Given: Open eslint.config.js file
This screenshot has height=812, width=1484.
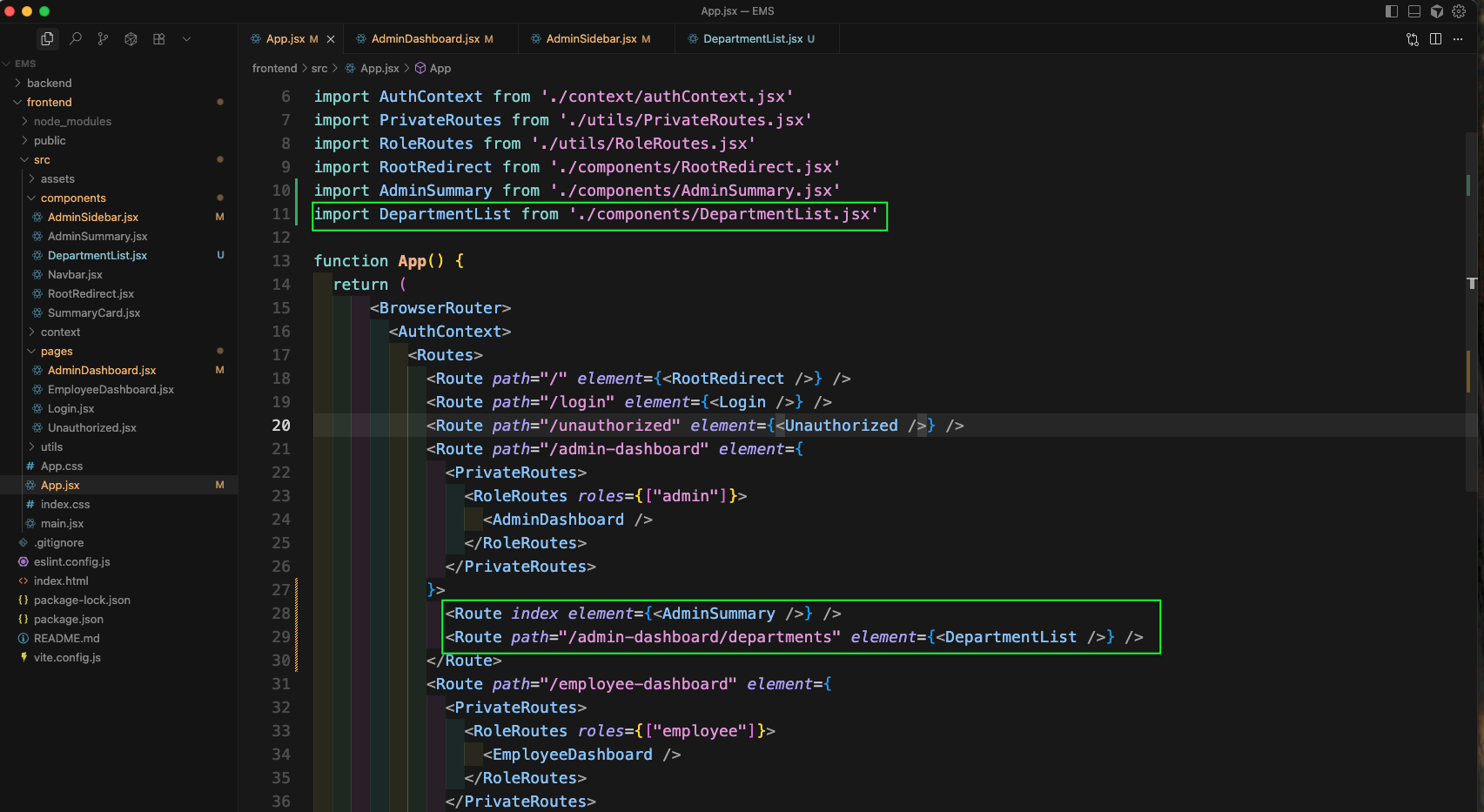Looking at the screenshot, I should (118, 561).
